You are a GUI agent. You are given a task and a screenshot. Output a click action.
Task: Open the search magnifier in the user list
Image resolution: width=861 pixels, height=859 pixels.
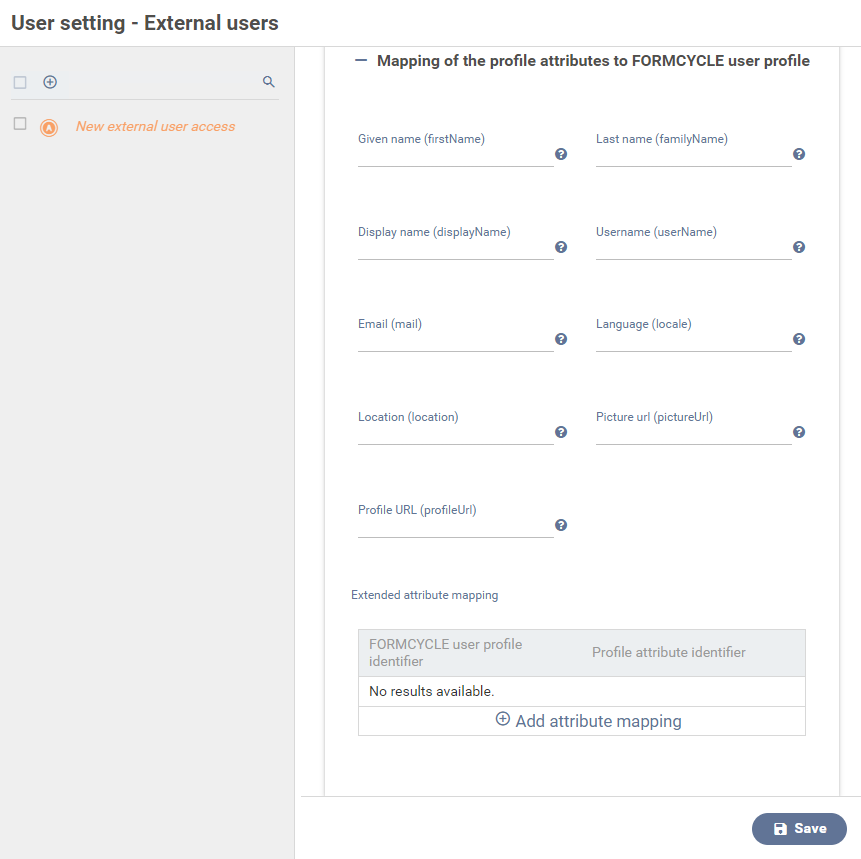click(269, 82)
